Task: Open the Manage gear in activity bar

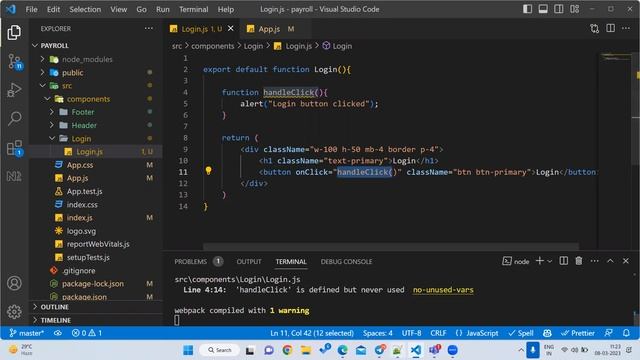Action: tap(14, 312)
